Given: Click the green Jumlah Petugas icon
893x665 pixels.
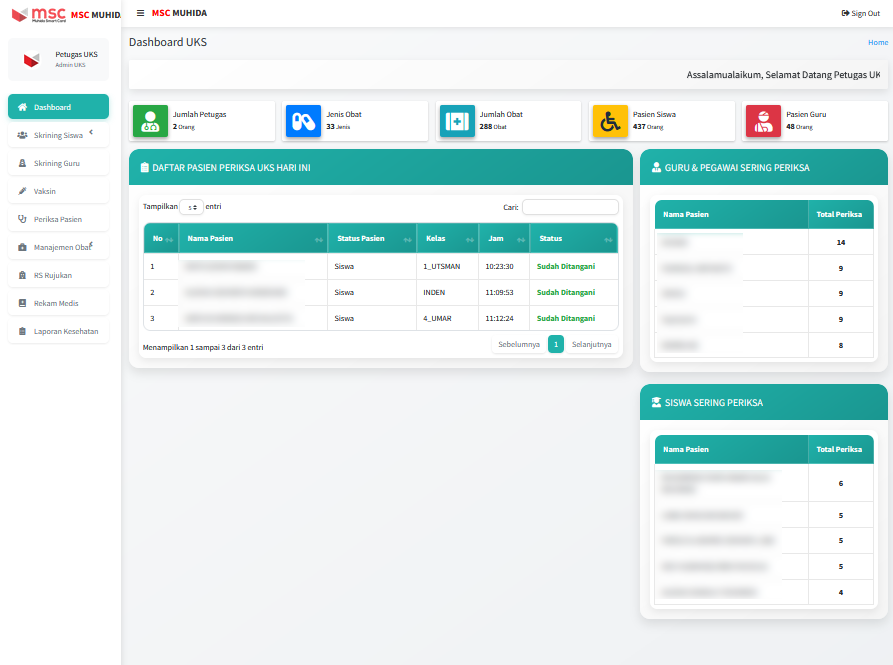Looking at the screenshot, I should (151, 121).
